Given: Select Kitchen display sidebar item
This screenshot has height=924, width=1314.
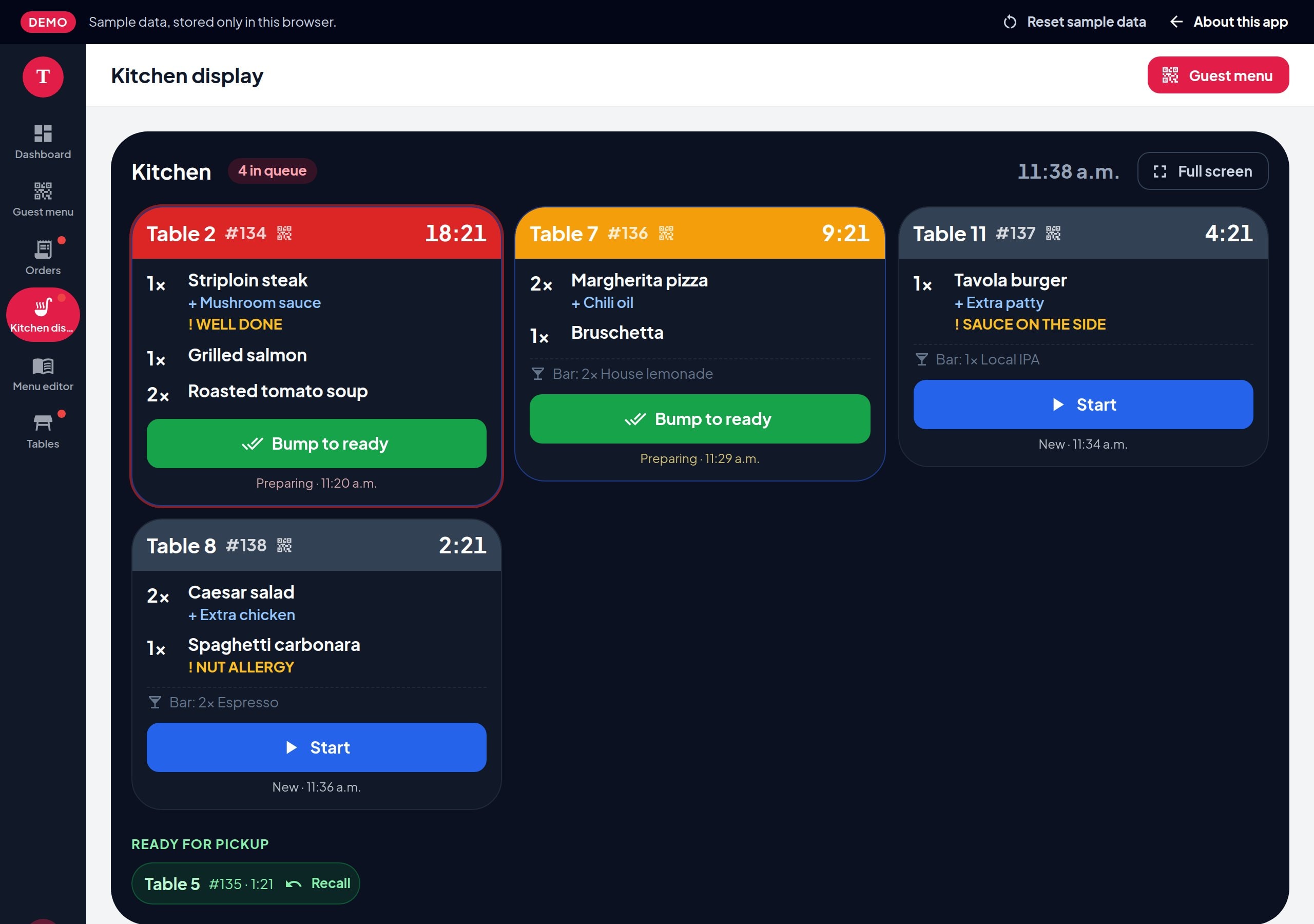Looking at the screenshot, I should click(43, 315).
